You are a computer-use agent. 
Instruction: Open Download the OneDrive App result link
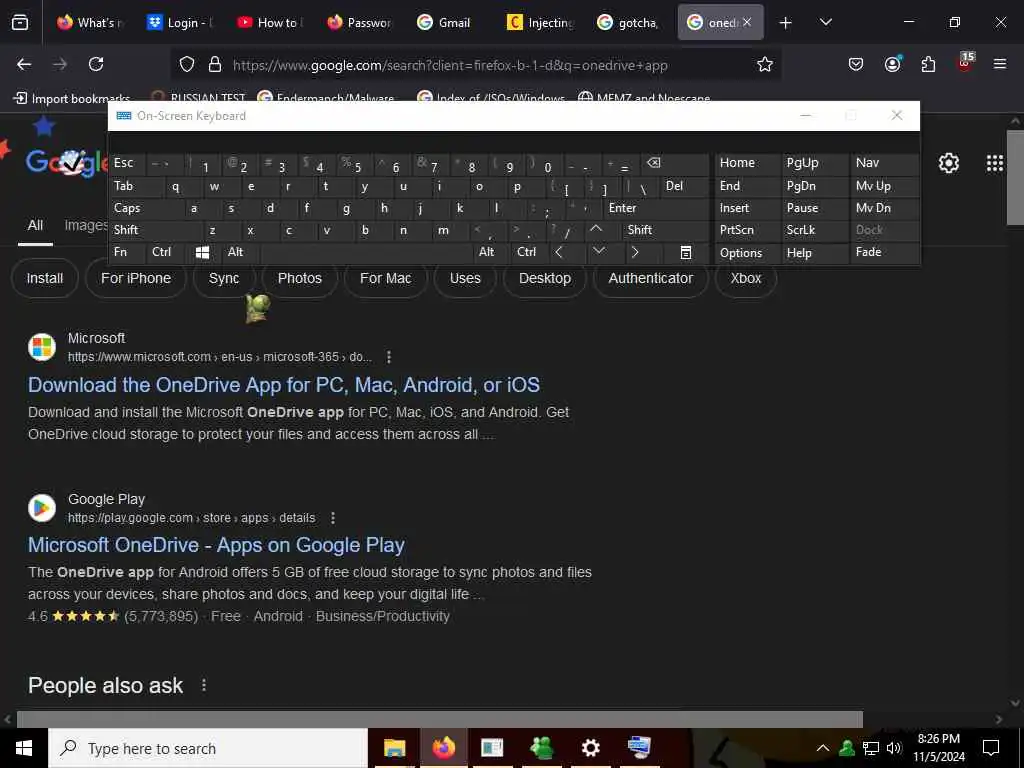(284, 385)
